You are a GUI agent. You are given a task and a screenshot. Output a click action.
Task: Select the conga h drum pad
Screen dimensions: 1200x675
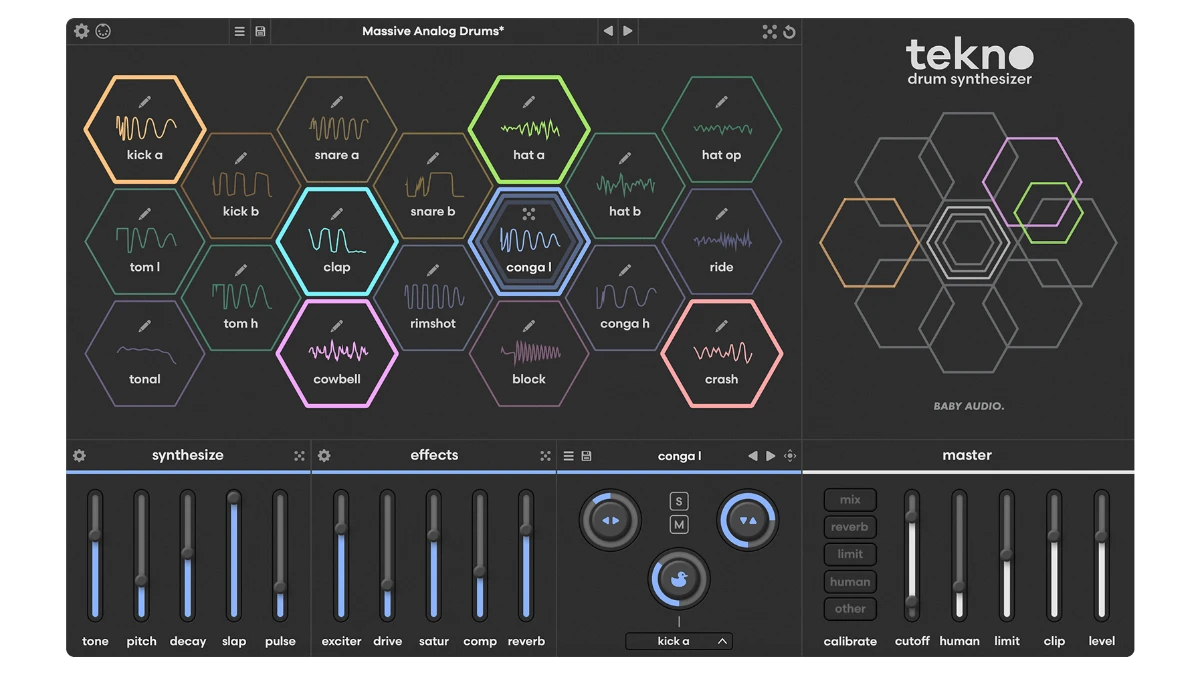[625, 297]
